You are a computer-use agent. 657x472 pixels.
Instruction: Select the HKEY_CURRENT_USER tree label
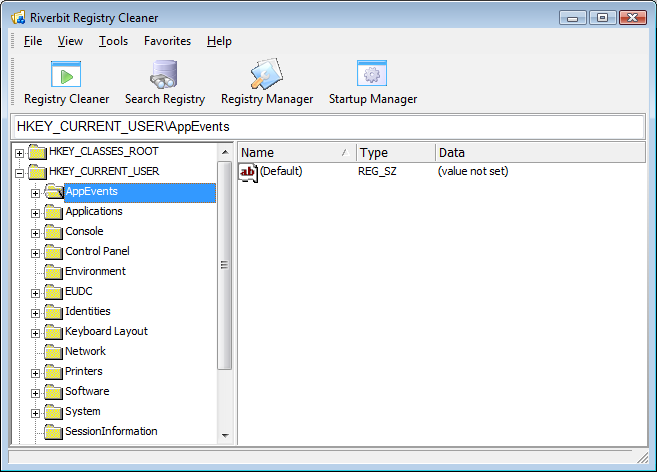[x=104, y=171]
